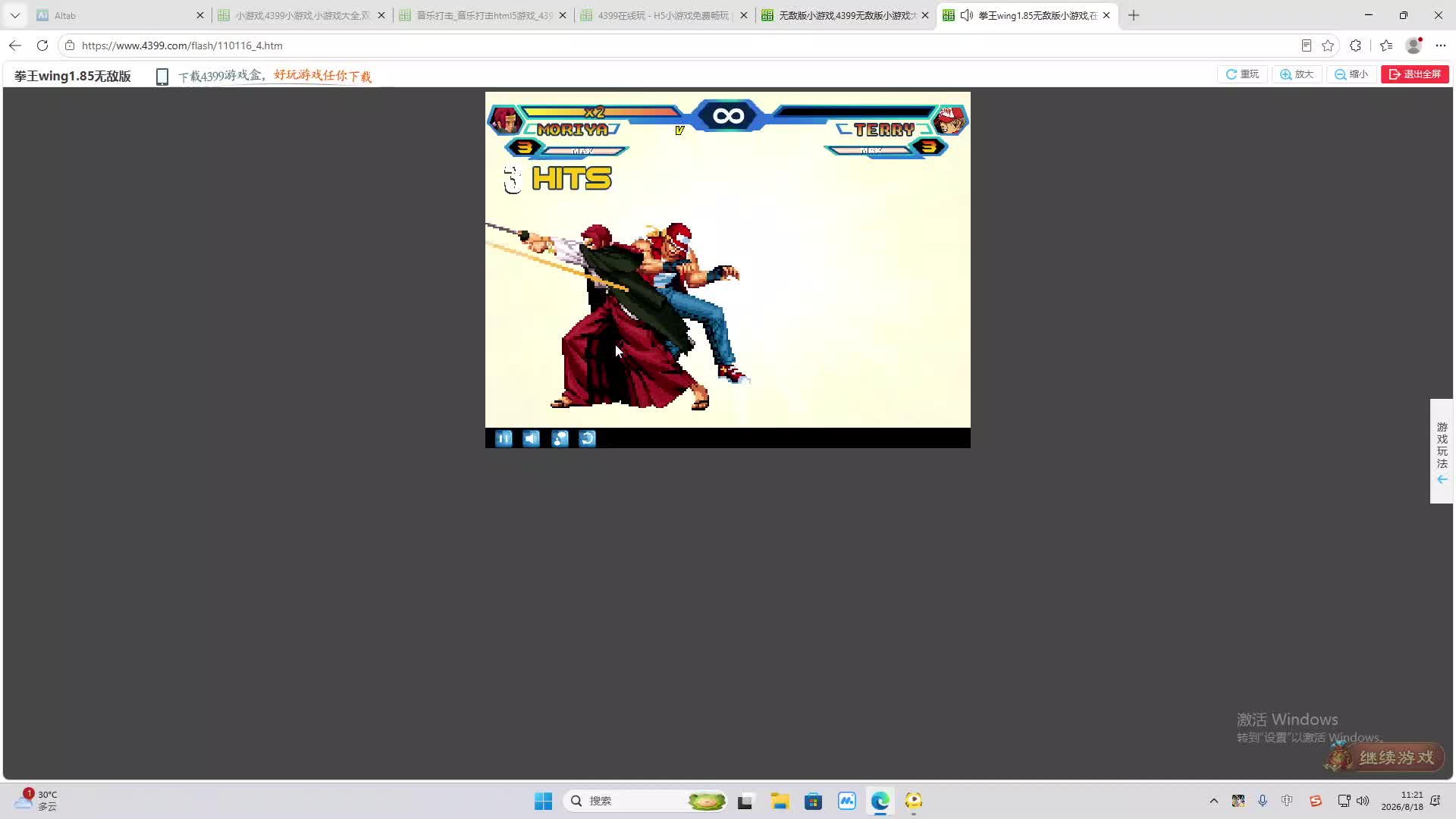Switch to the 4399在线玩 H5 tab
Screen dimensions: 1456x819
[x=664, y=15]
